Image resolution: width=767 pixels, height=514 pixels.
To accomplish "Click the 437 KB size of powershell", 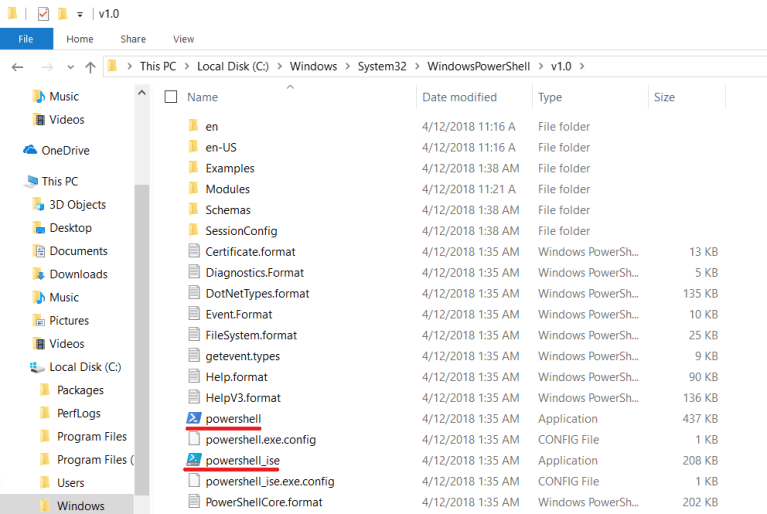I will point(700,419).
